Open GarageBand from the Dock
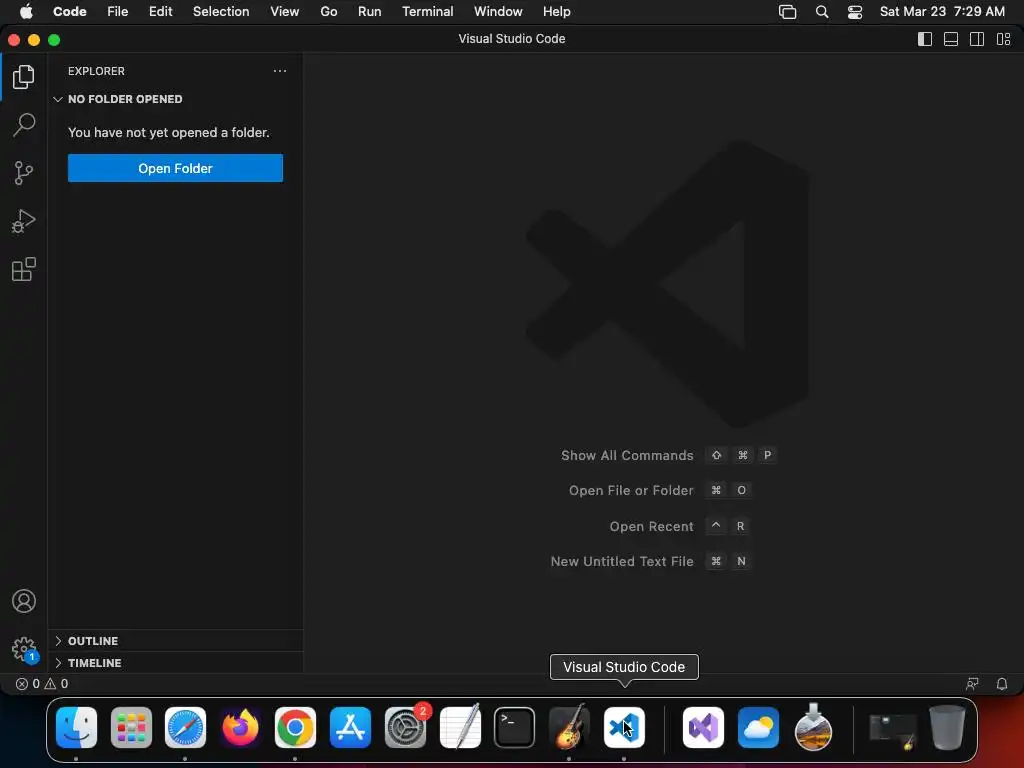This screenshot has height=768, width=1024. [569, 728]
